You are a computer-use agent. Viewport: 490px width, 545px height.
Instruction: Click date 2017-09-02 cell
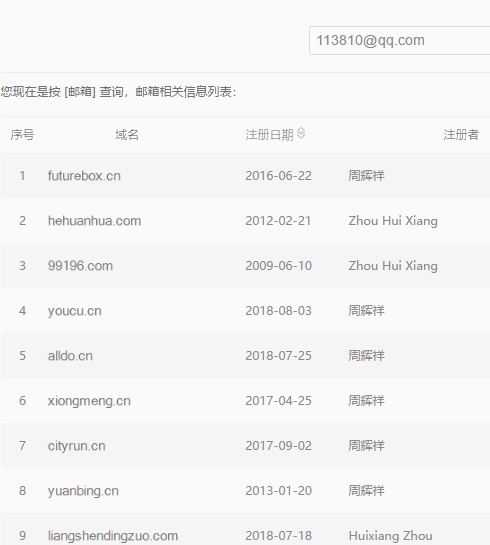click(278, 446)
